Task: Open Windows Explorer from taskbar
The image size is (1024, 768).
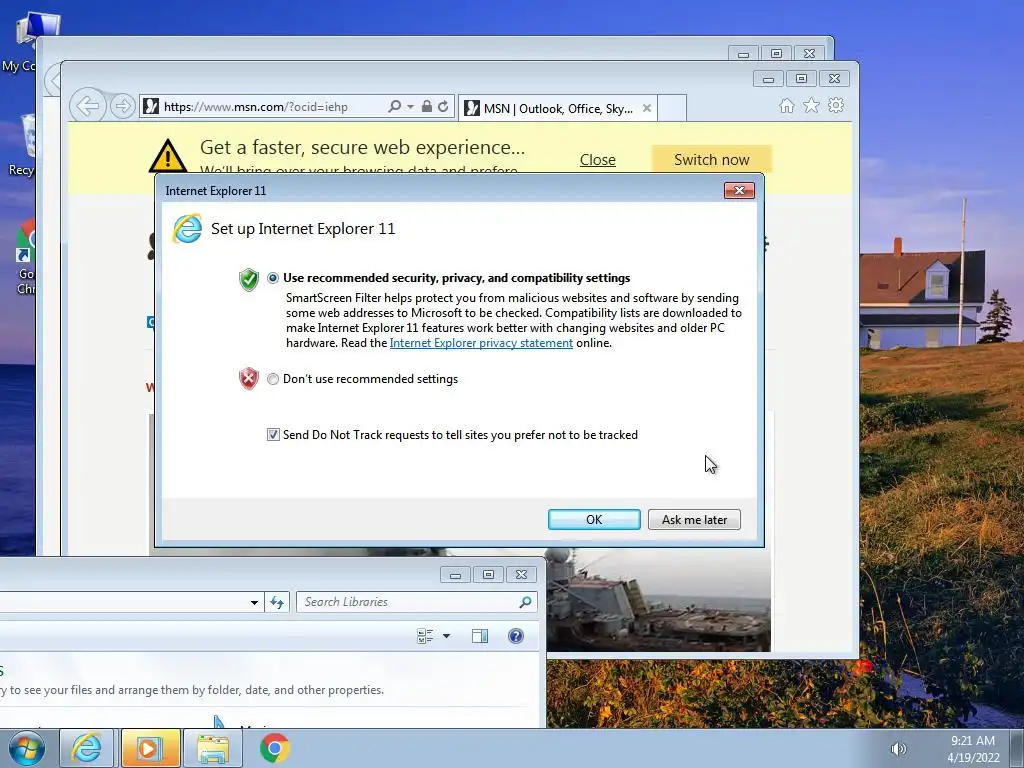Action: click(x=213, y=748)
